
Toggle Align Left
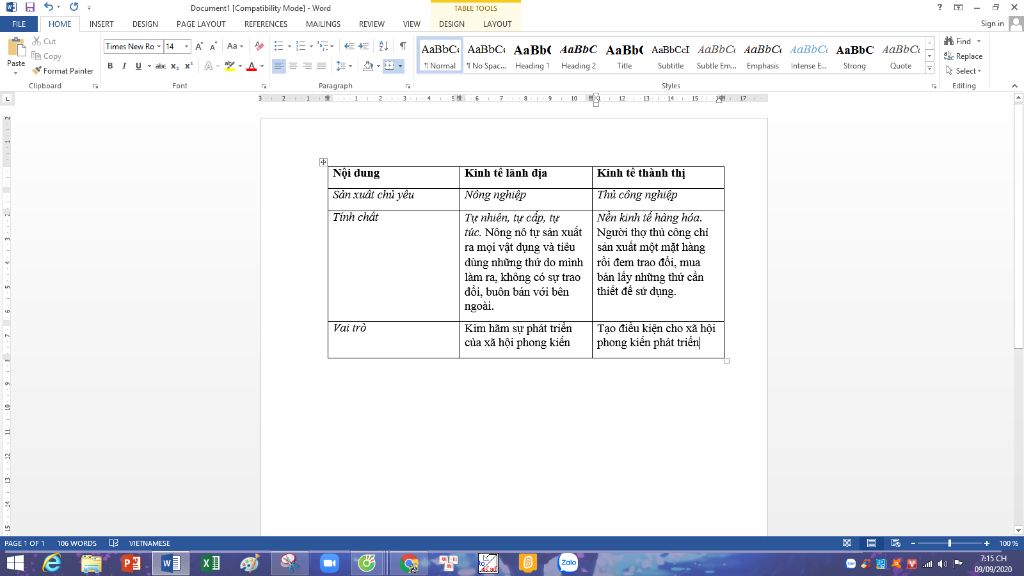(x=279, y=66)
